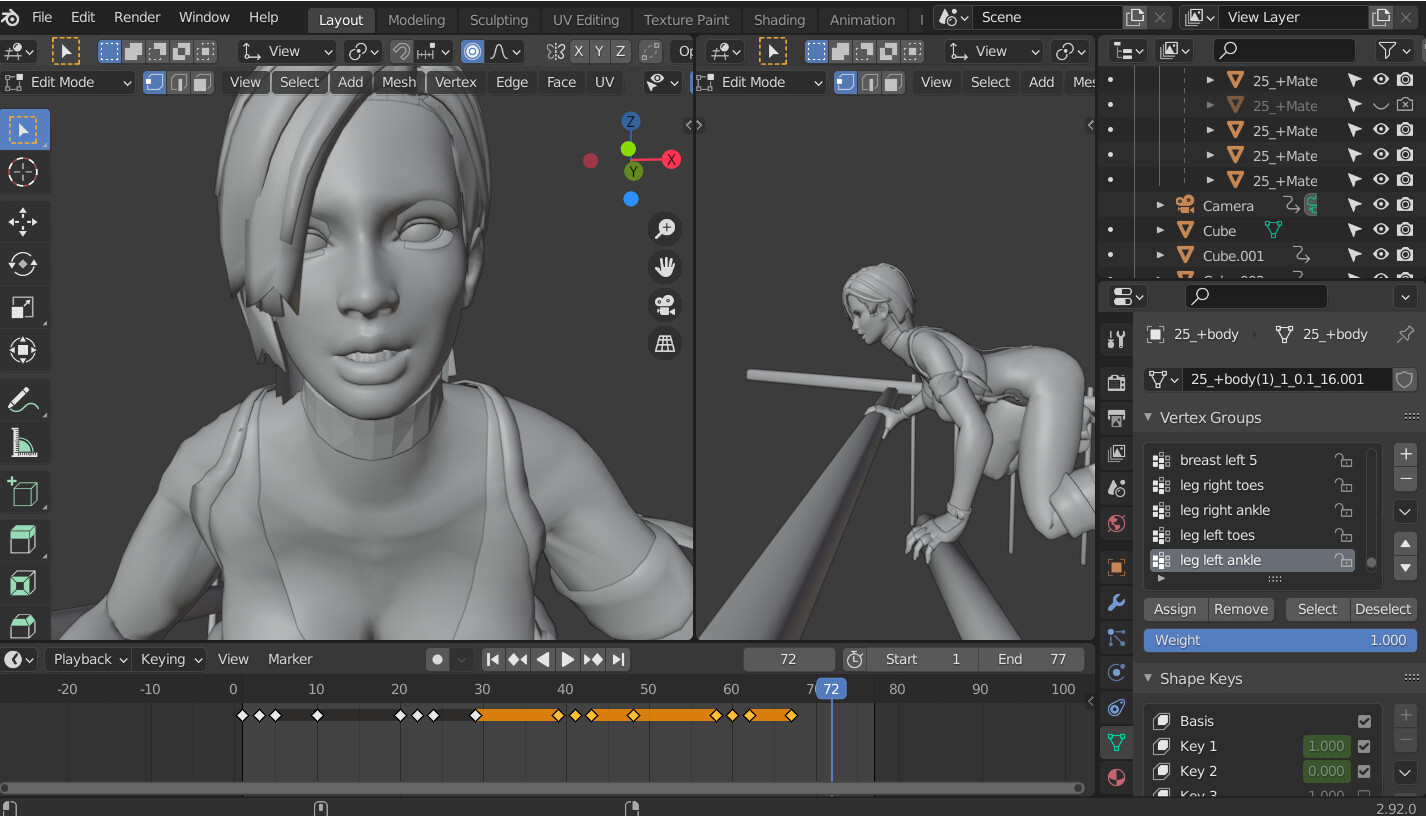The height and width of the screenshot is (816, 1426).
Task: Open the Edit Mode dropdown
Action: pos(65,82)
